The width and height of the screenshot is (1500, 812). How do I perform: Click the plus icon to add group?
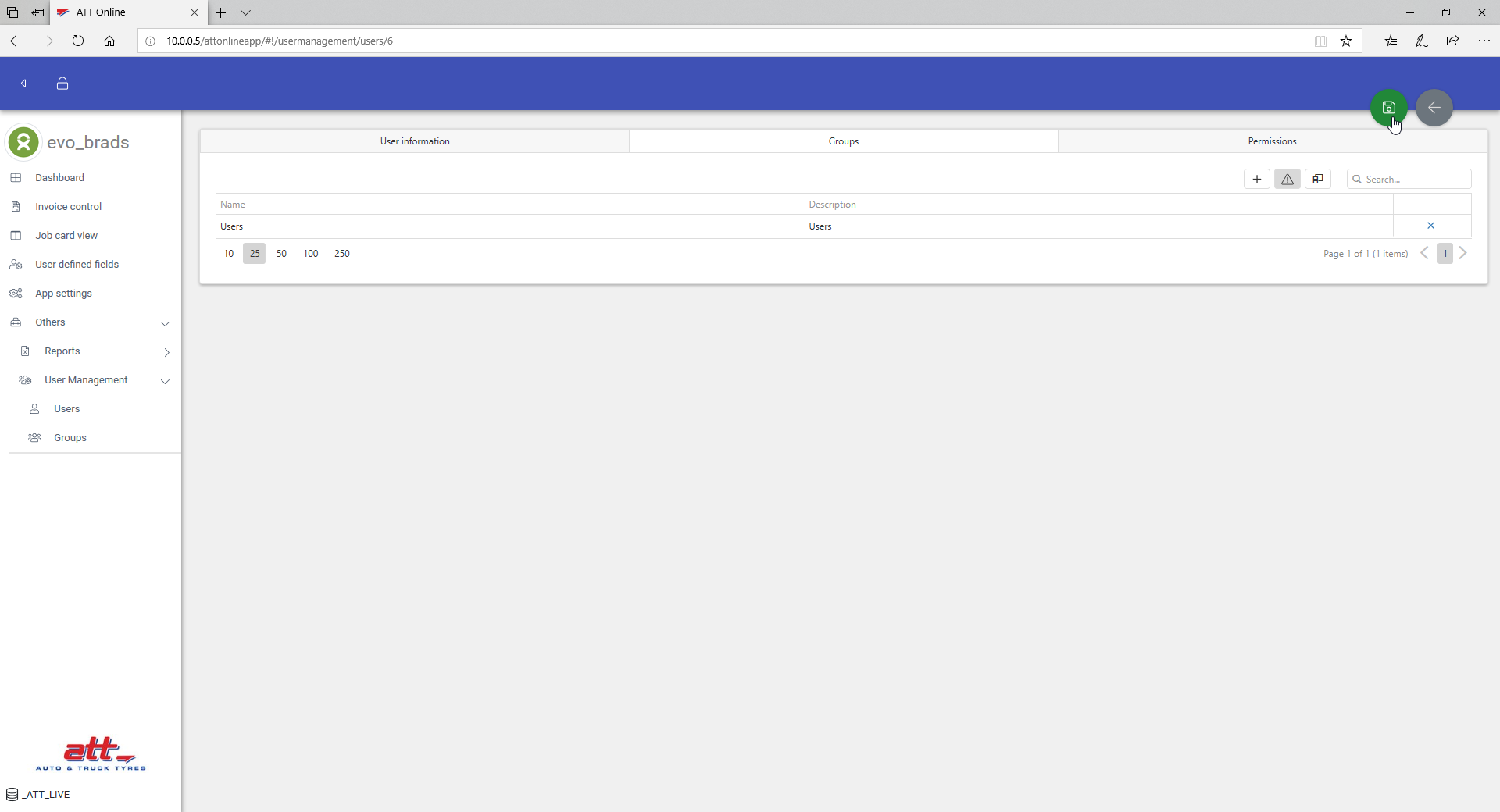(1256, 180)
